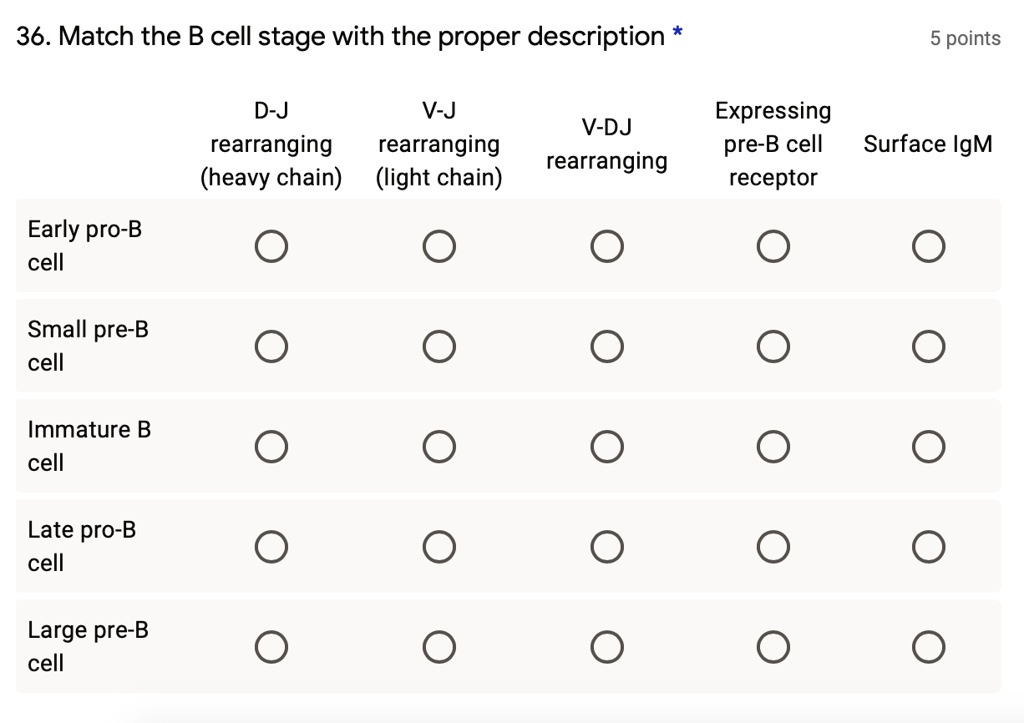The image size is (1024, 723).
Task: Select D-J rearranging for Early pro-B cell
Action: (271, 245)
